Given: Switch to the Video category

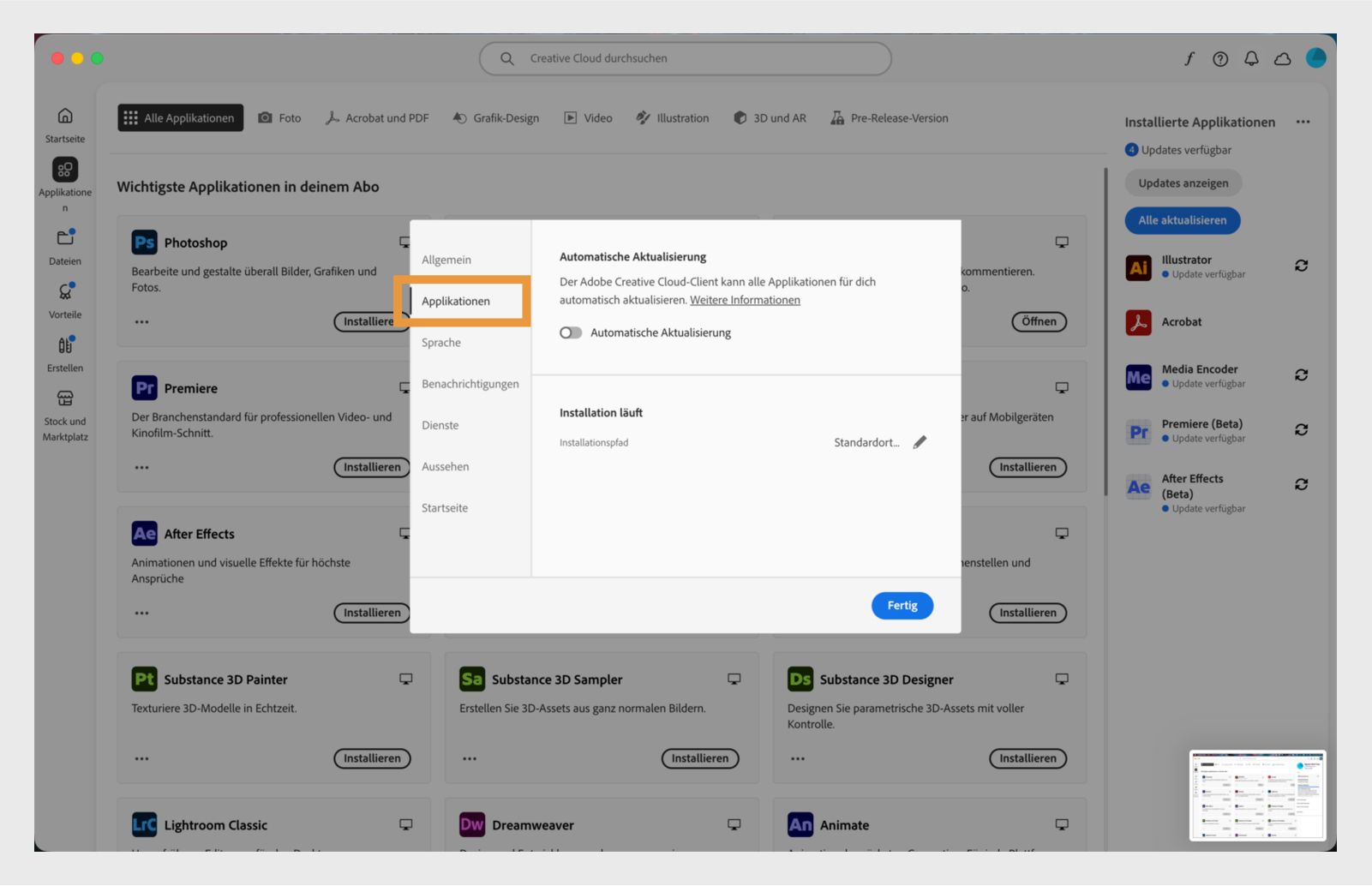Looking at the screenshot, I should click(x=588, y=118).
